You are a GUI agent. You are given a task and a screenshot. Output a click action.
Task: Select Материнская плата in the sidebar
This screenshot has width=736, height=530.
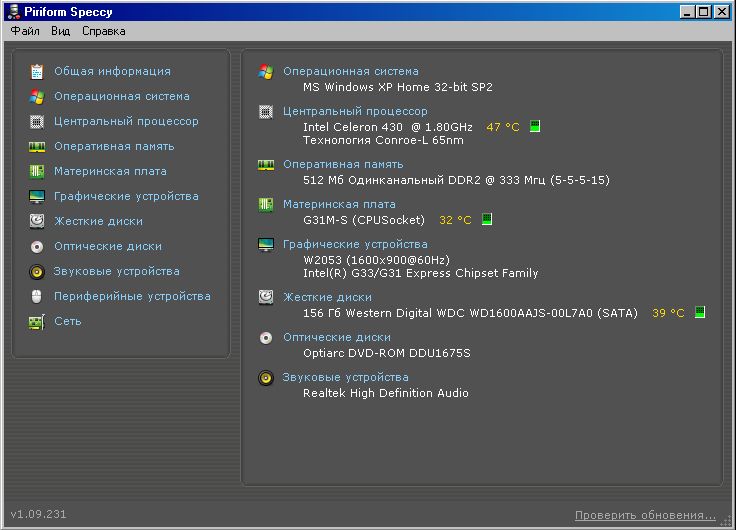110,171
